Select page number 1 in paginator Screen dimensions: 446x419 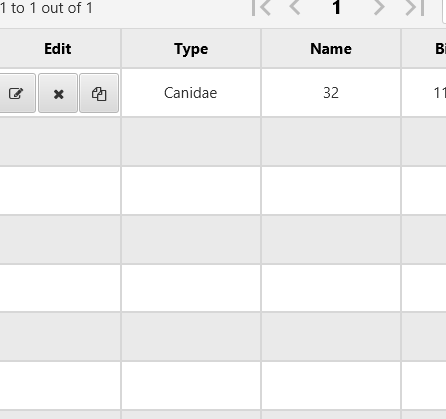click(x=337, y=7)
